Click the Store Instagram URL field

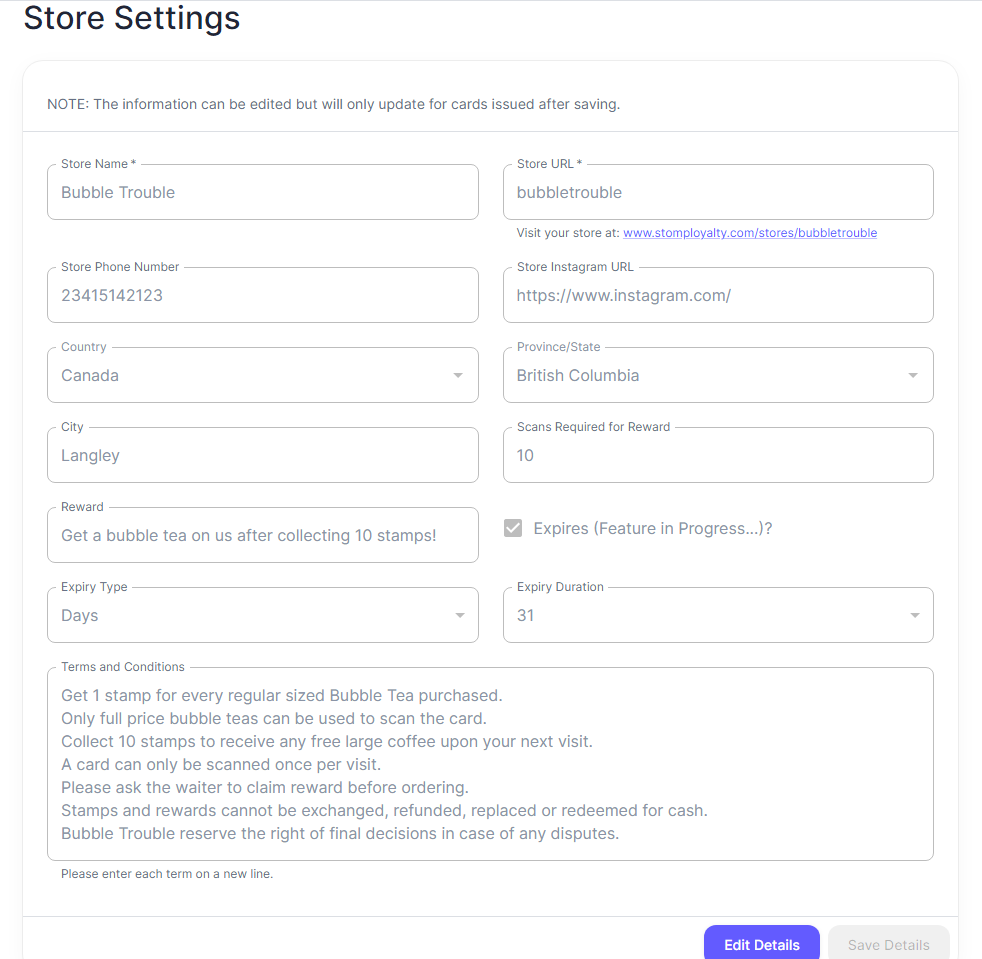(x=717, y=296)
